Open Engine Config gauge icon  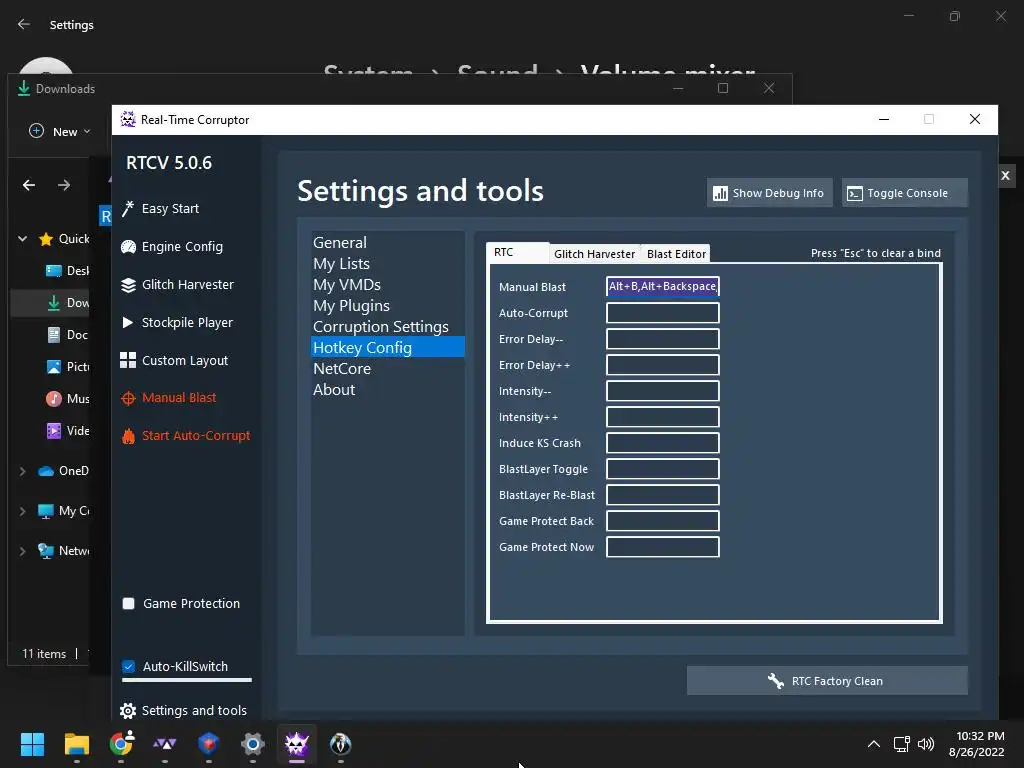(128, 247)
